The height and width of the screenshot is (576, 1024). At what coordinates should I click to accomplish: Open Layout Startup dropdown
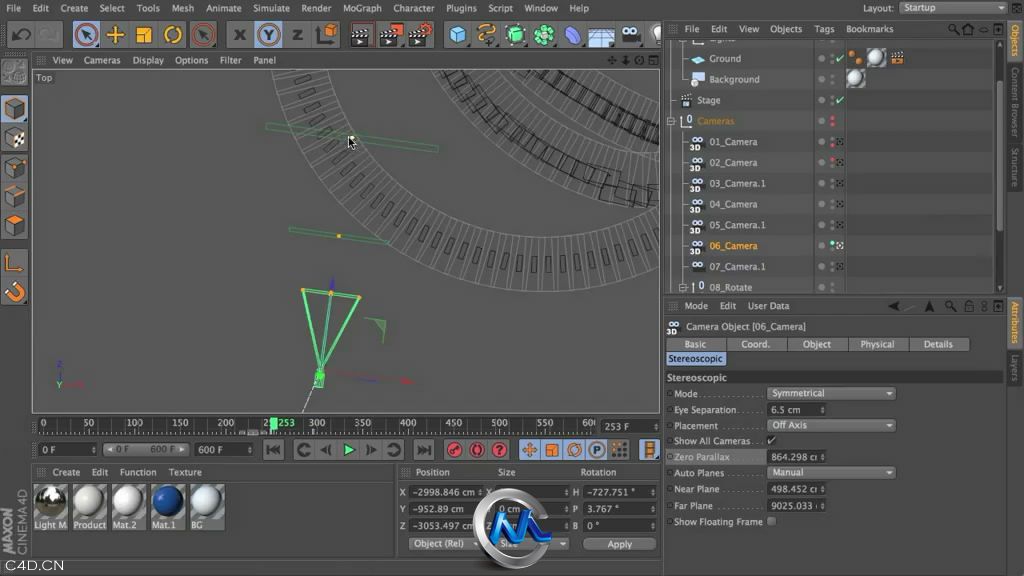[x=953, y=8]
